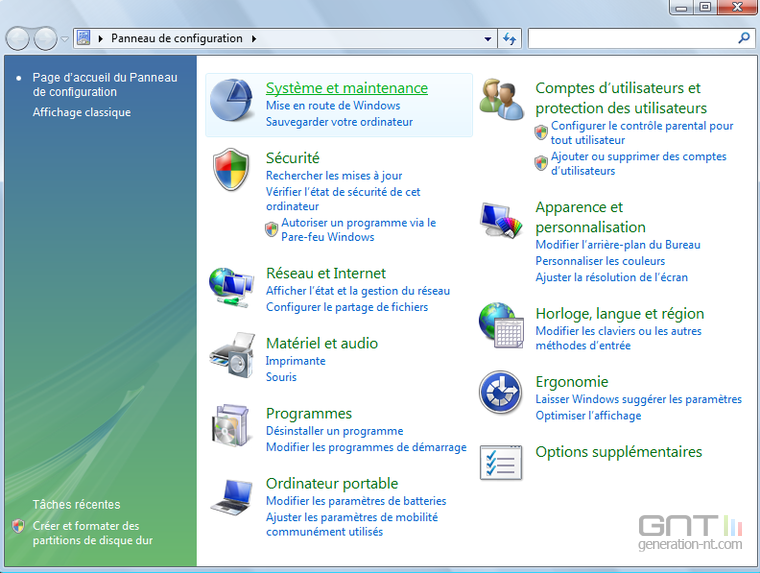Open the Horloge, langue et région heading

click(619, 314)
